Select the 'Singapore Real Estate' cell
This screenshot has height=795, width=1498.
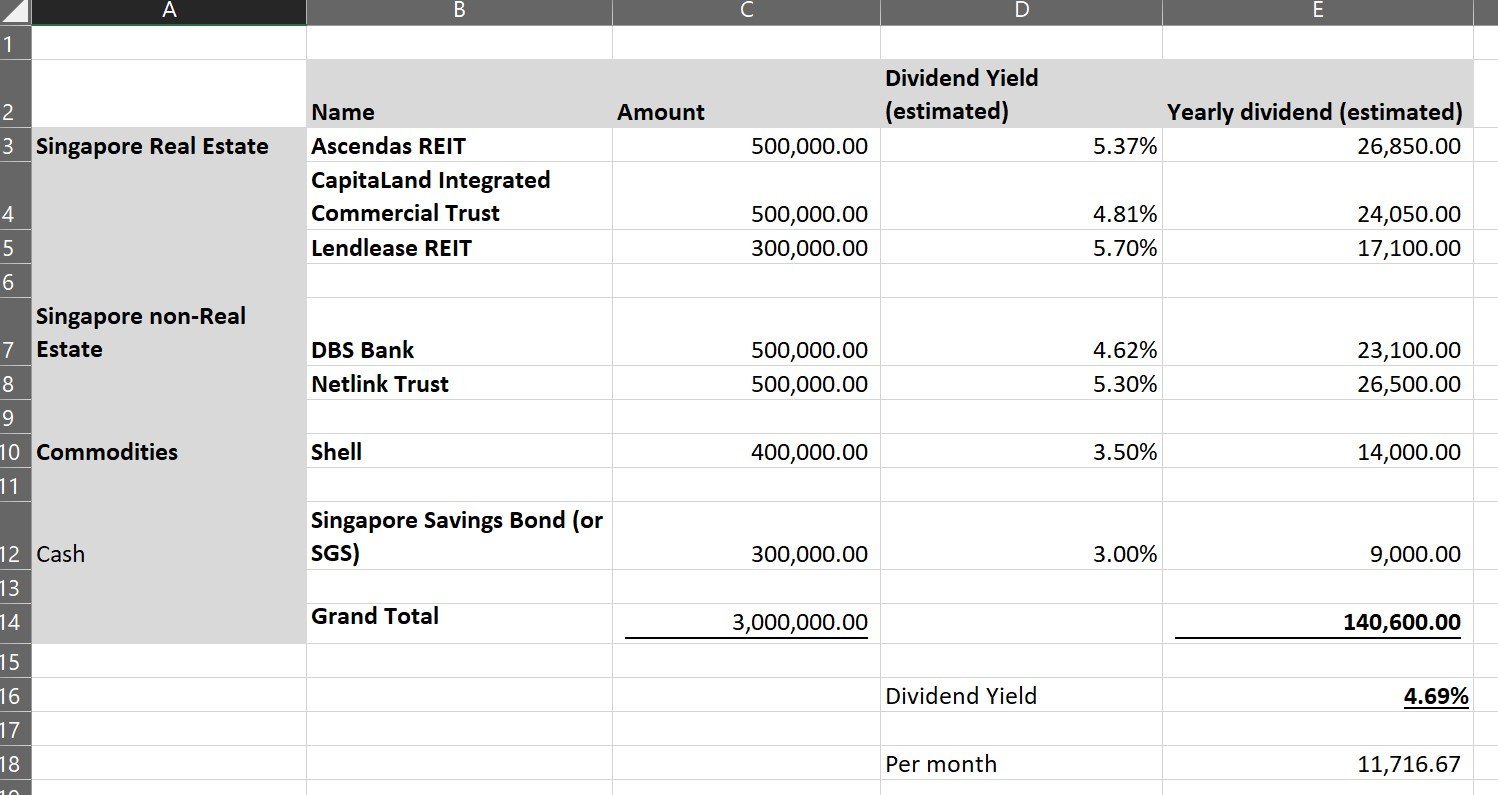pos(169,145)
